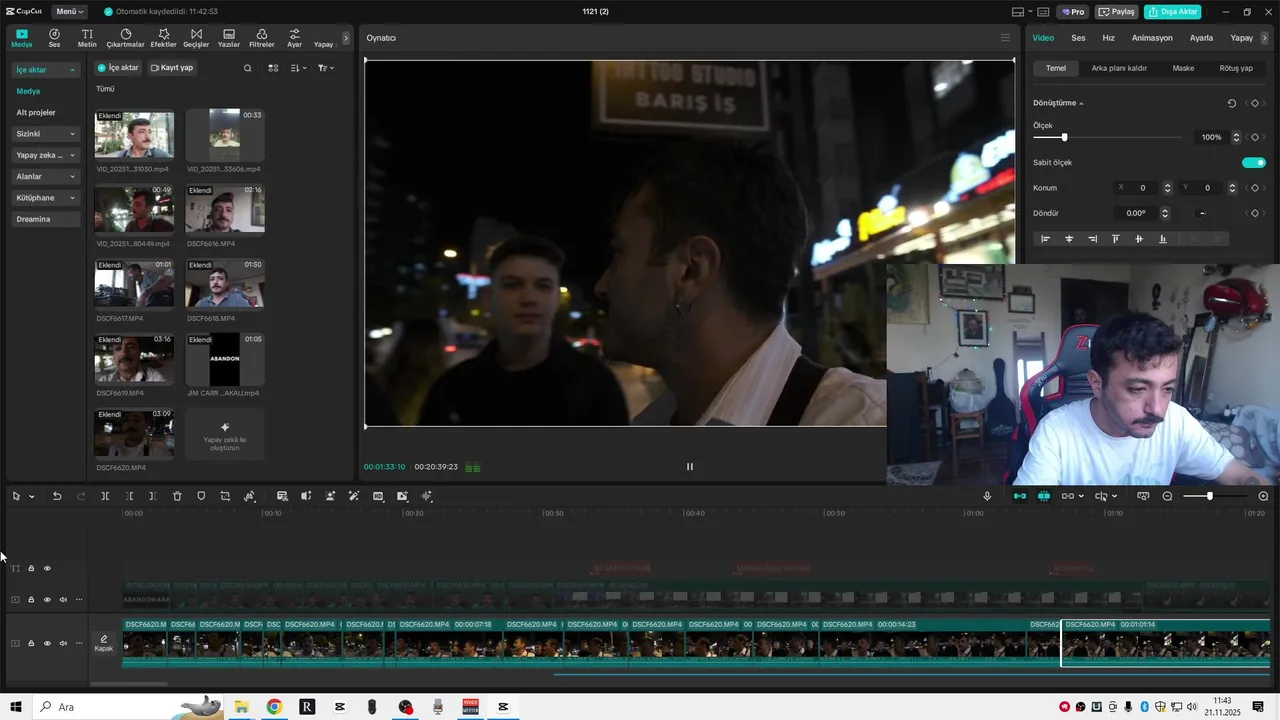
Task: Select the Arka planı kaldır sub-tab
Action: coord(1119,68)
